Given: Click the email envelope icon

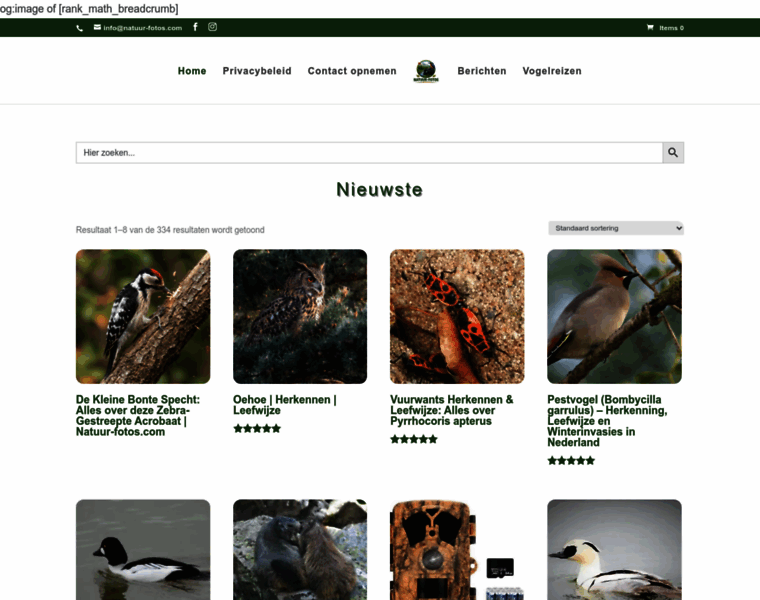Looking at the screenshot, I should click(x=97, y=27).
